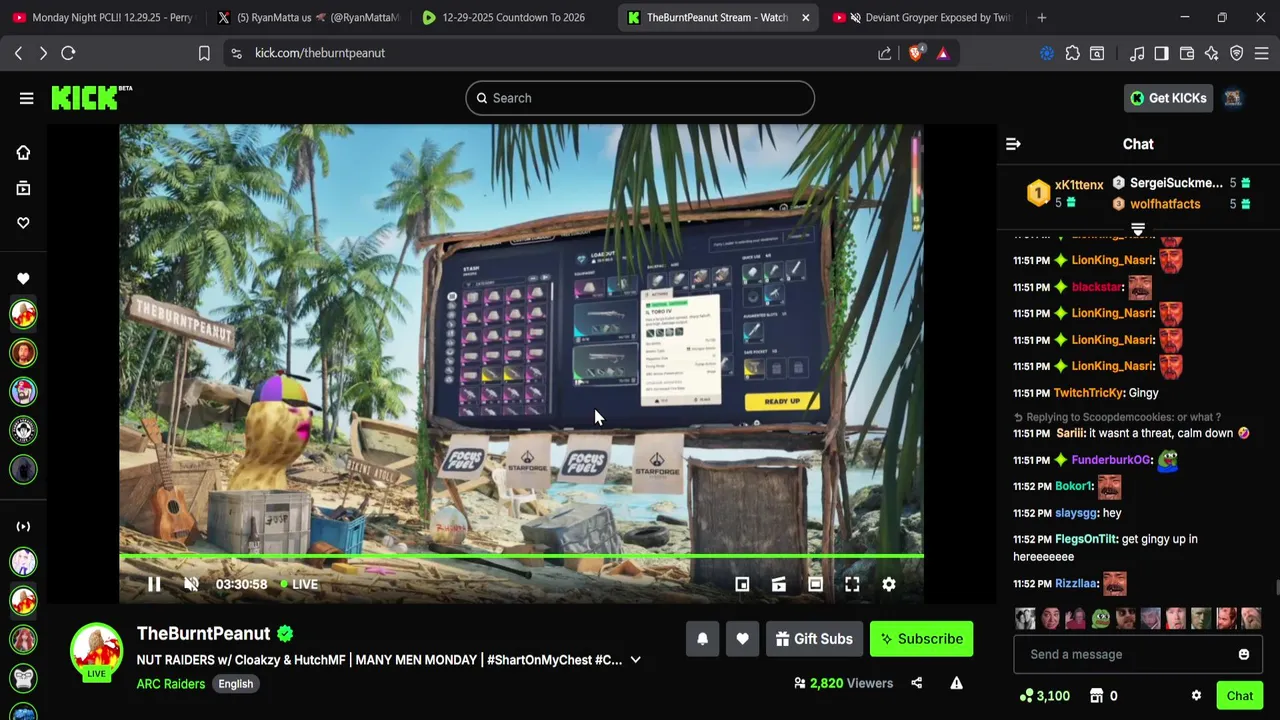Open the ARC Raiders category link

(171, 684)
